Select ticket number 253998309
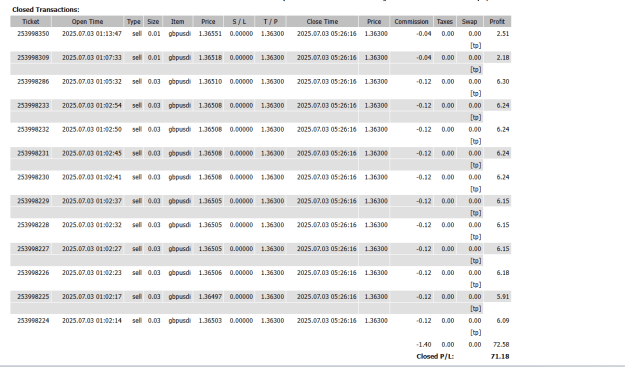 coord(33,58)
